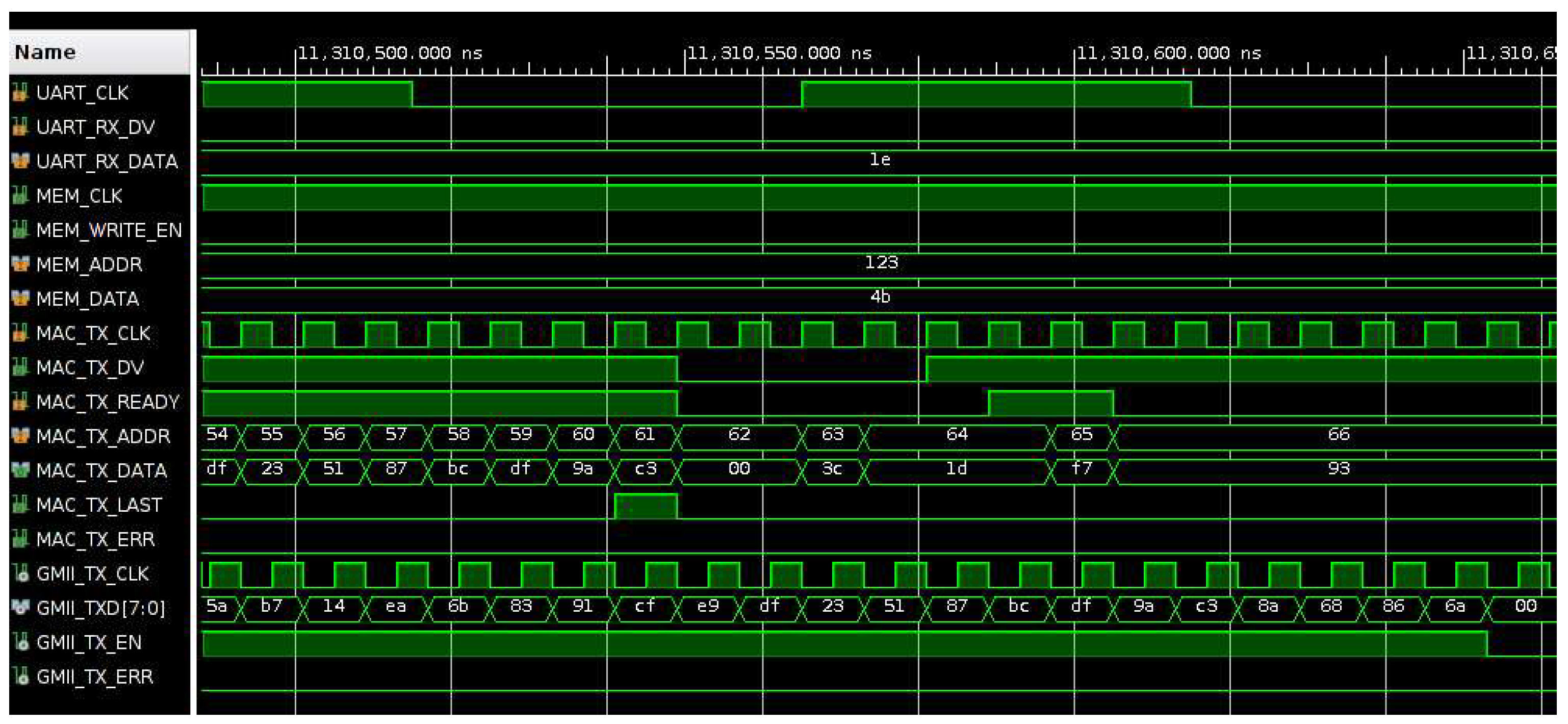Click the MAC_TX_ERR signal icon
Image resolution: width=1568 pixels, height=724 pixels.
[x=20, y=539]
